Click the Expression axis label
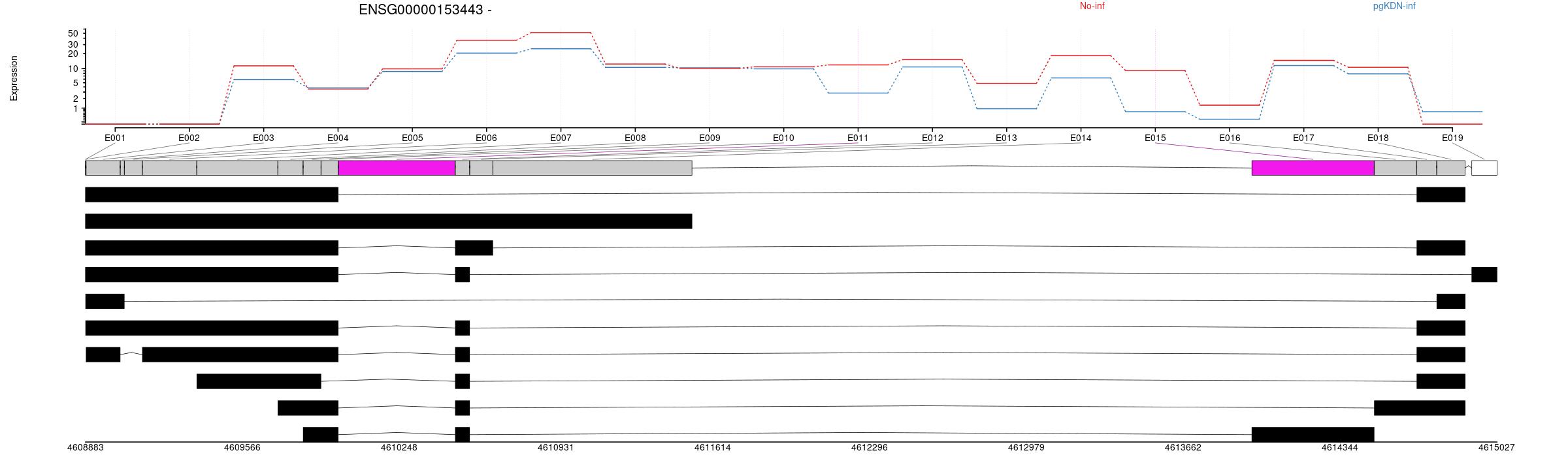Viewport: 1568px width, 457px height. pyautogui.click(x=14, y=78)
